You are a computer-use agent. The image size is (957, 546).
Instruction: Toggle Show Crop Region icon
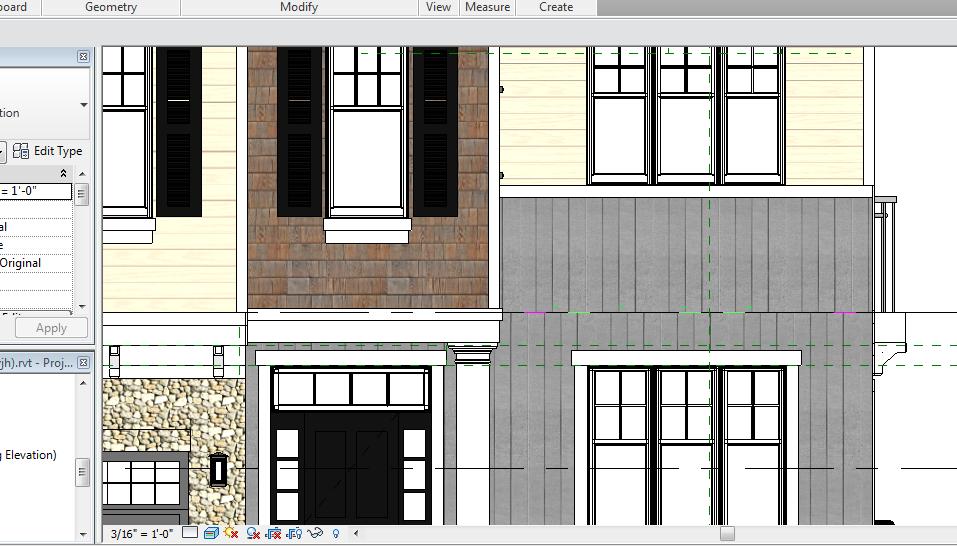point(294,533)
